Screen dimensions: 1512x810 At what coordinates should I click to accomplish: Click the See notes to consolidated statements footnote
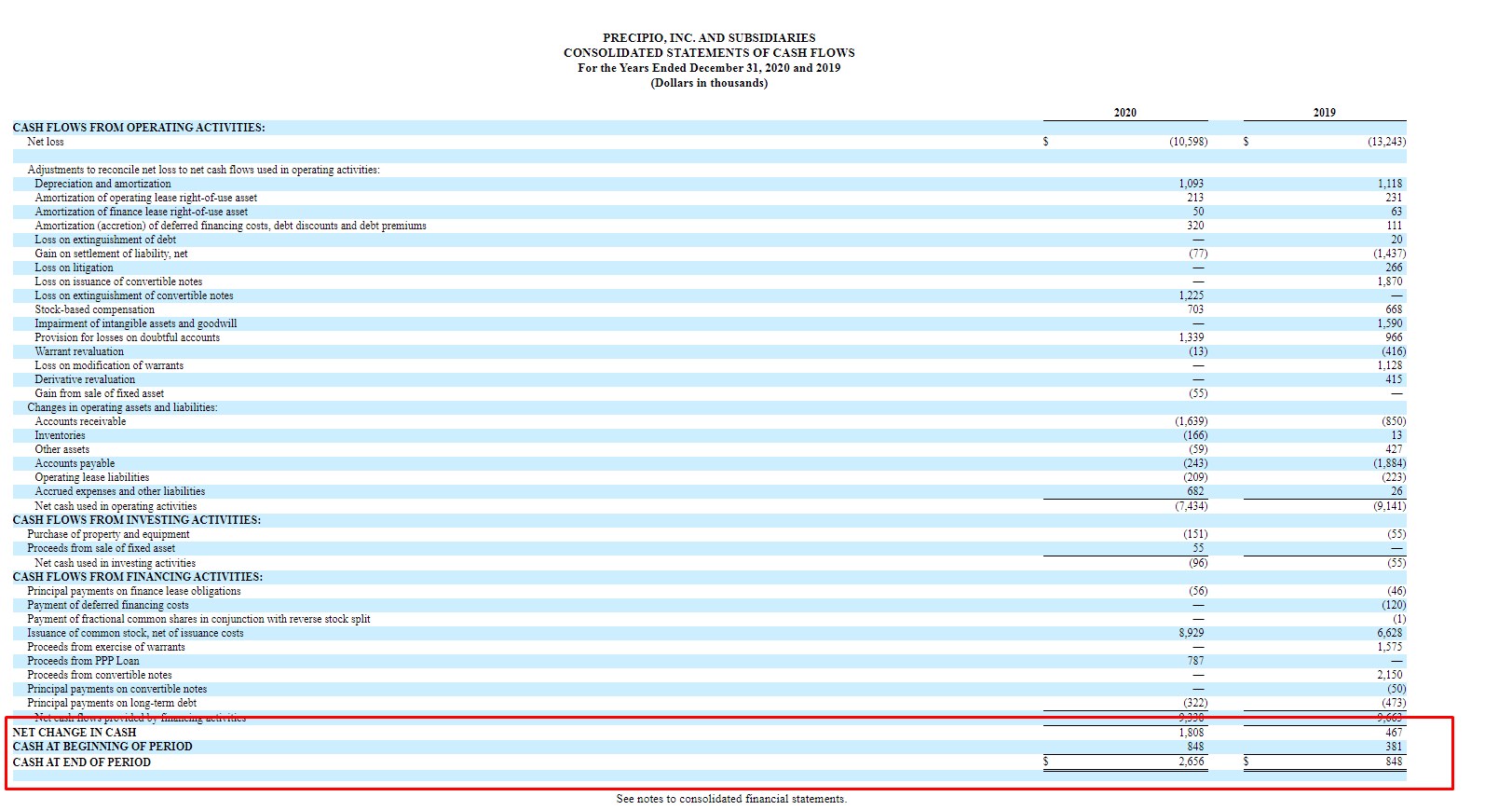[x=731, y=799]
